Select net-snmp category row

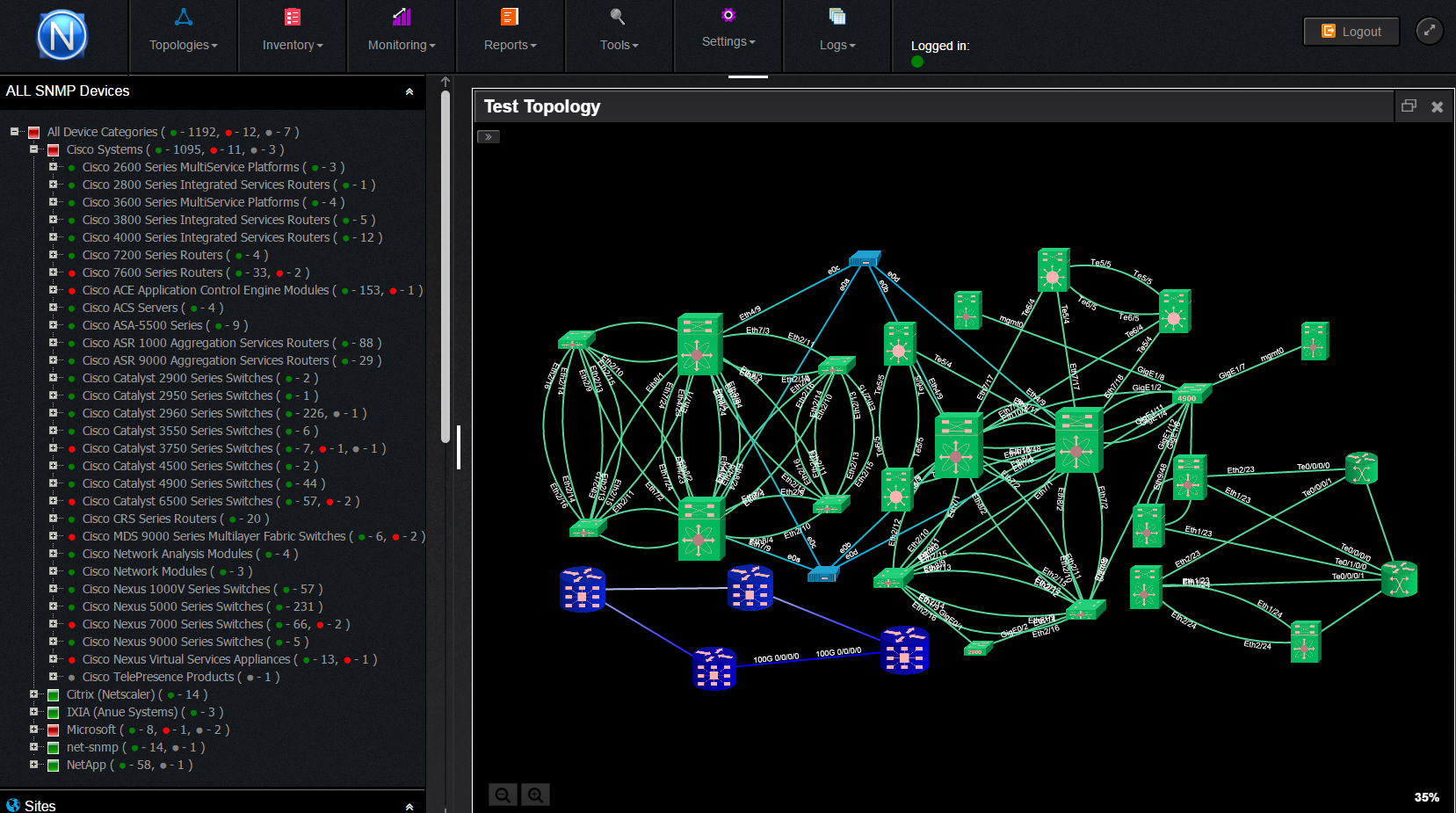click(x=92, y=747)
